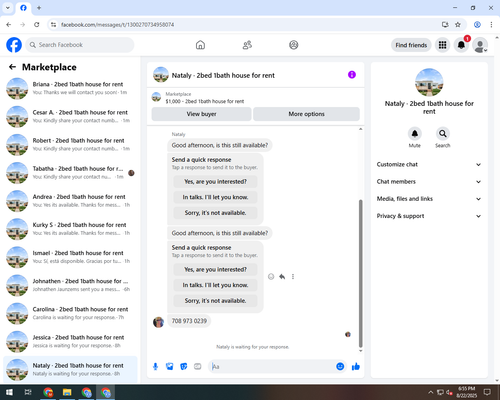Open the purple conversation info icon
Viewport: 500px width, 400px height.
click(x=352, y=75)
